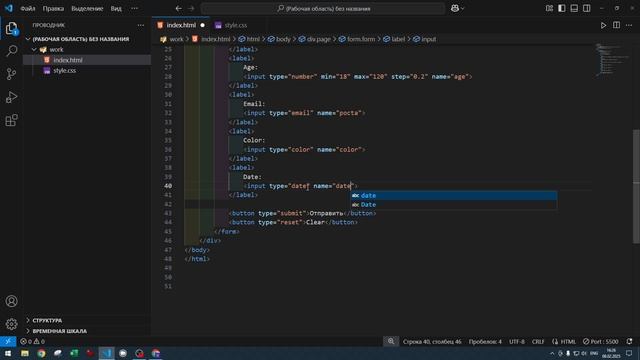This screenshot has height=360, width=640.
Task: Click the VS Code logo icon
Action: (x=9, y=8)
